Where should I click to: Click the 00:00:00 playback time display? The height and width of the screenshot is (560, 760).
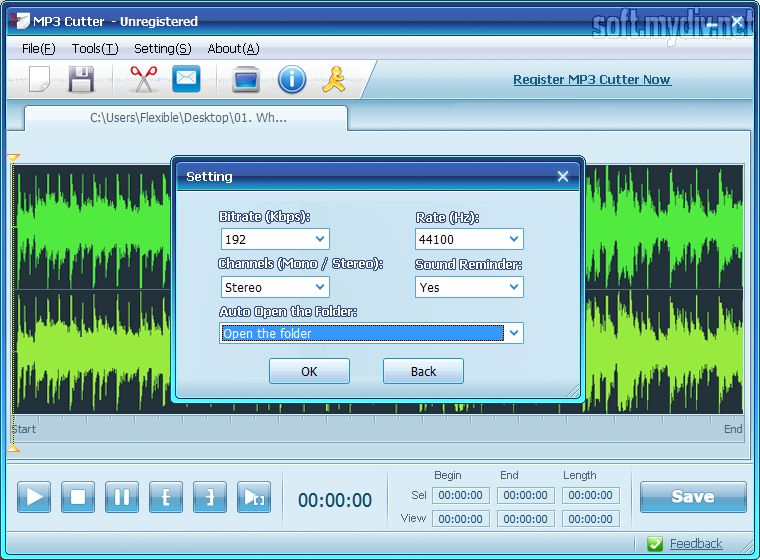click(335, 500)
